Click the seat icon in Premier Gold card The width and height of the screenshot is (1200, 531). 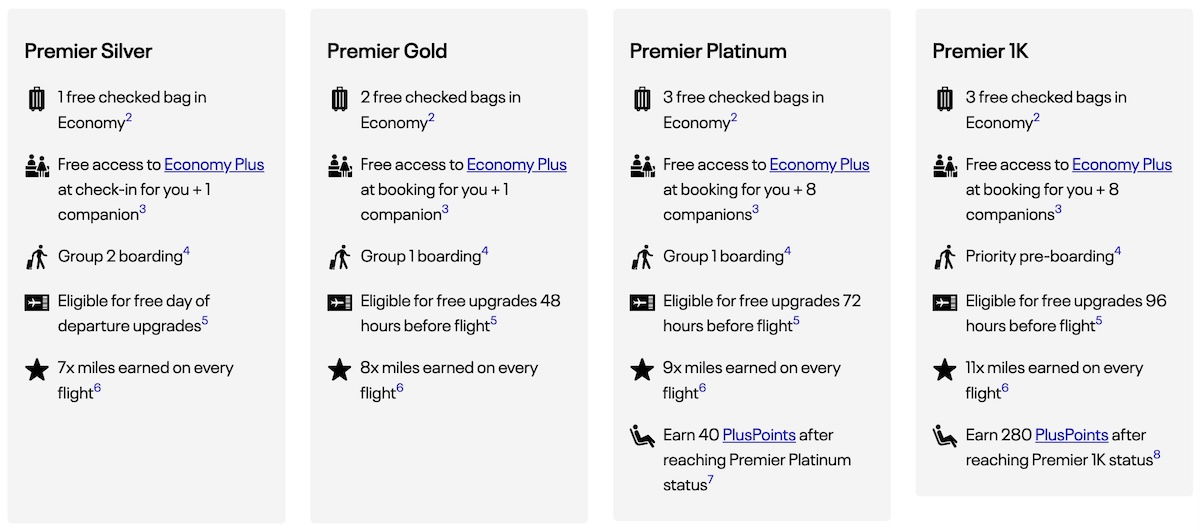point(340,166)
